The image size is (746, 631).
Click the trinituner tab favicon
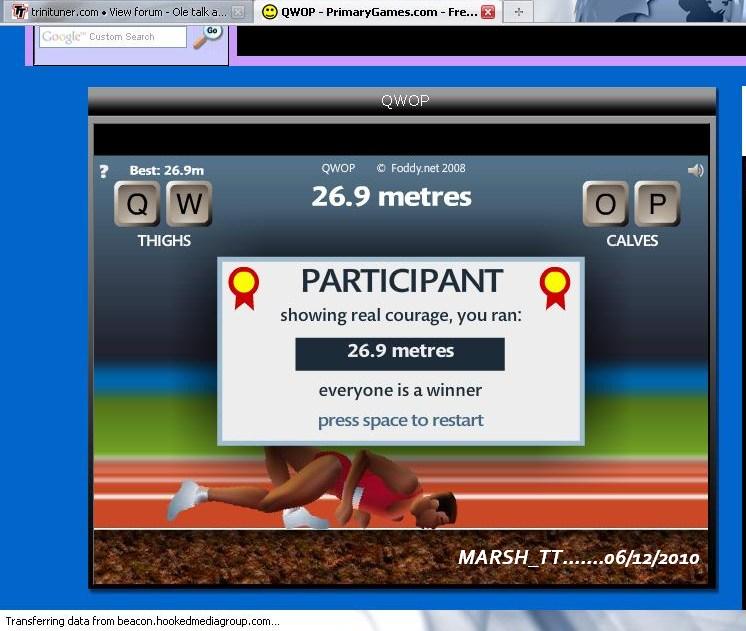(20, 11)
